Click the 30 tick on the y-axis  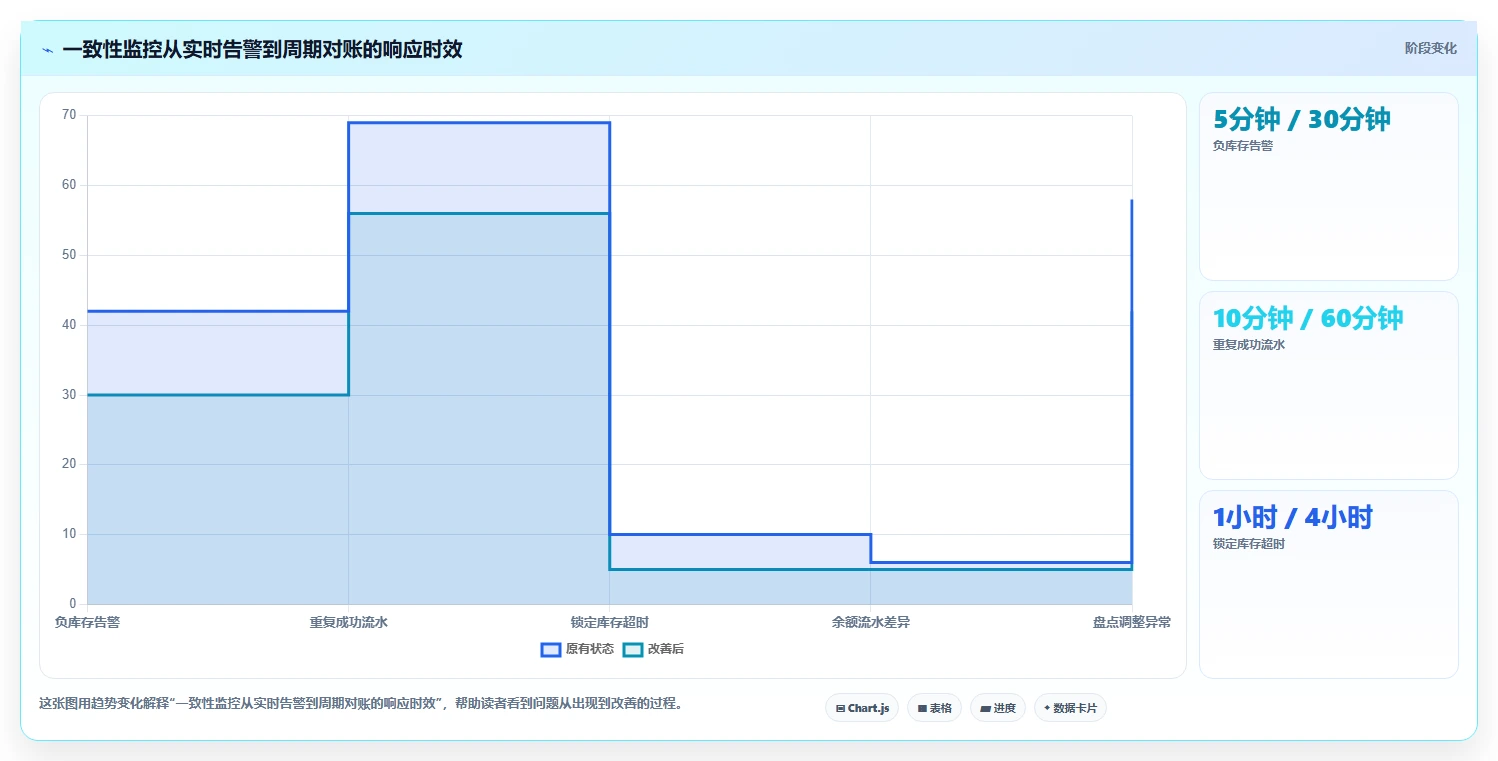pos(69,395)
